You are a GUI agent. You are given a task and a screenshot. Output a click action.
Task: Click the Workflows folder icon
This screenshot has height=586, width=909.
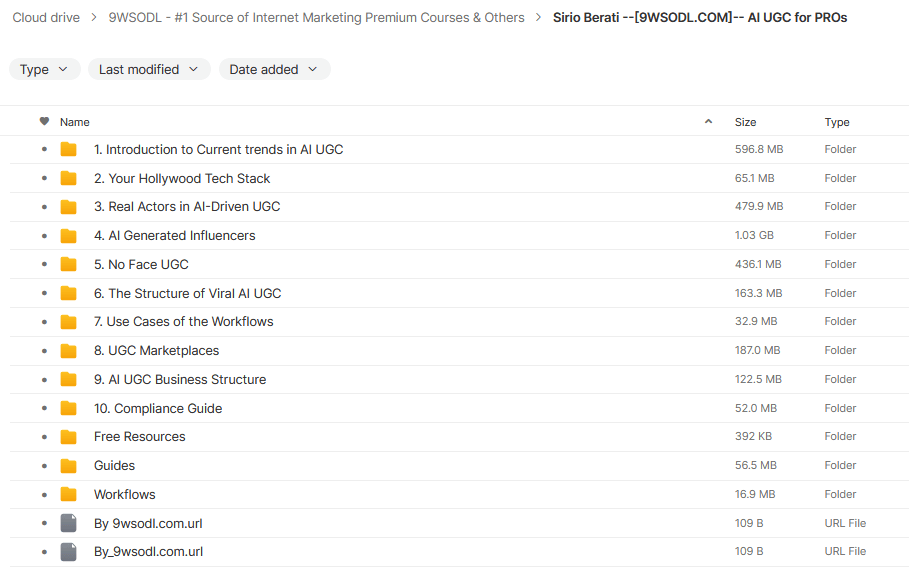(x=68, y=494)
